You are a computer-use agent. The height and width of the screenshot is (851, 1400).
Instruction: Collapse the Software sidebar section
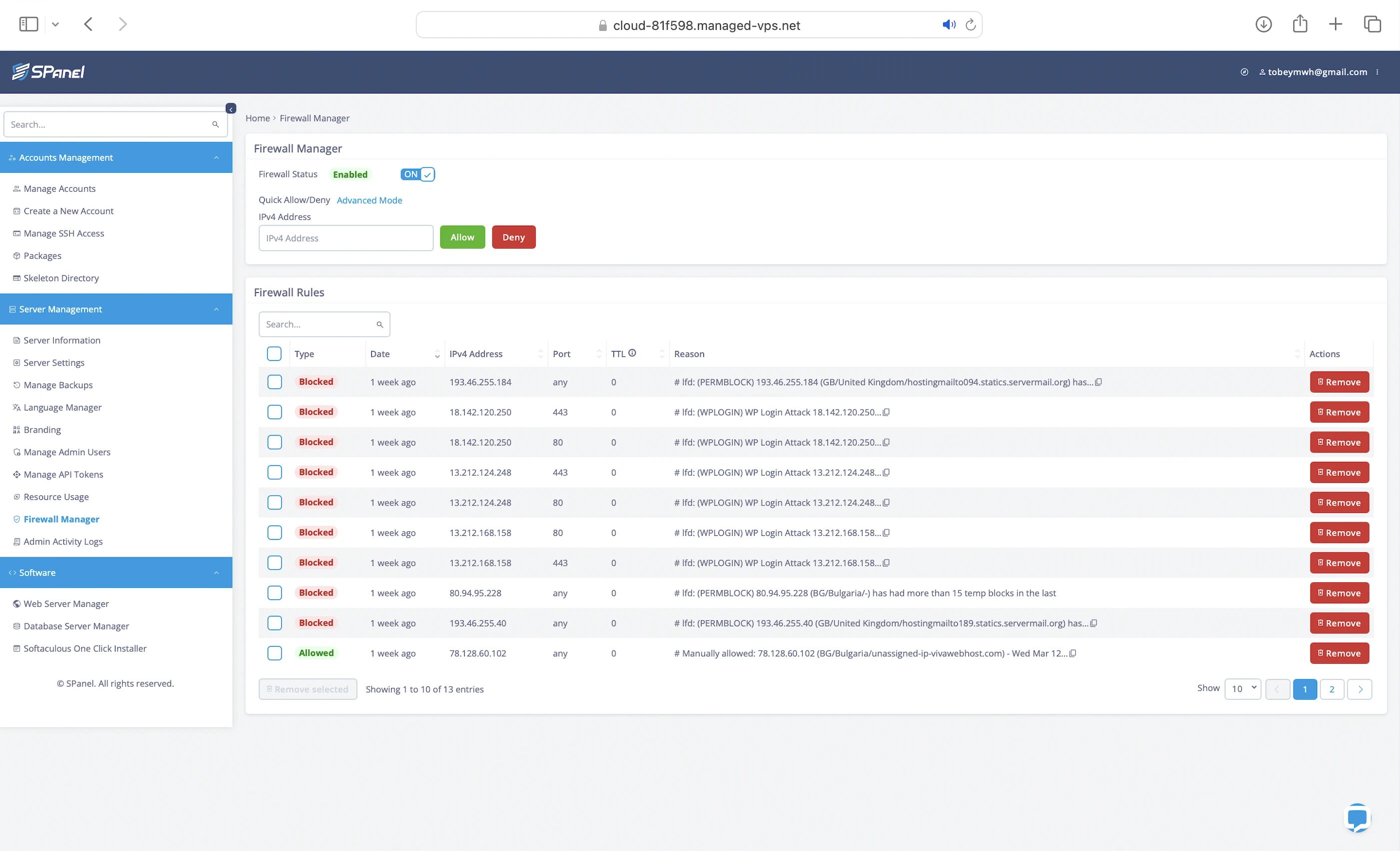tap(216, 573)
